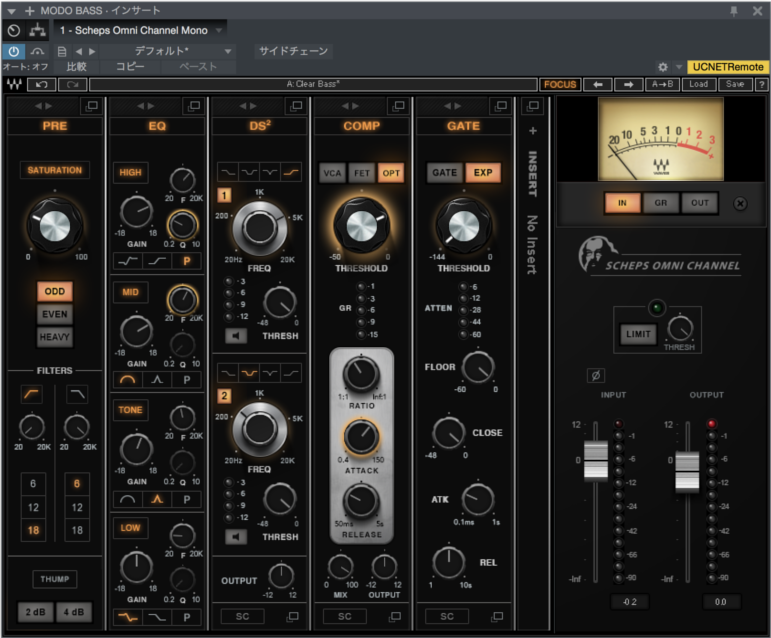Click the COMP SC sidechain button
The width and height of the screenshot is (771, 638).
(345, 616)
